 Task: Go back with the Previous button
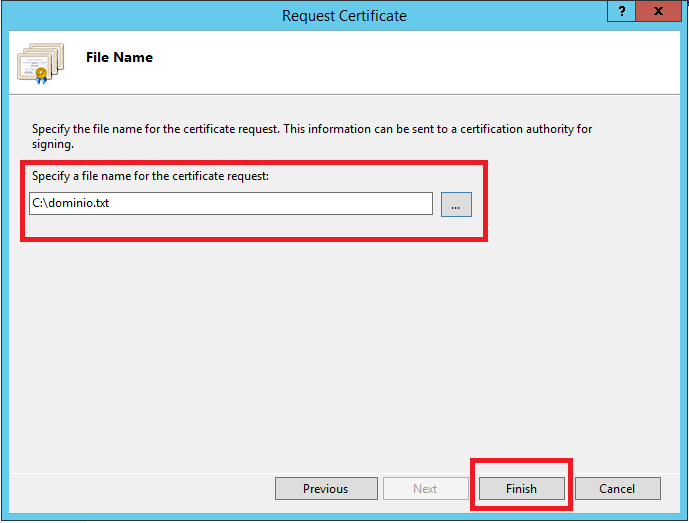coord(326,489)
